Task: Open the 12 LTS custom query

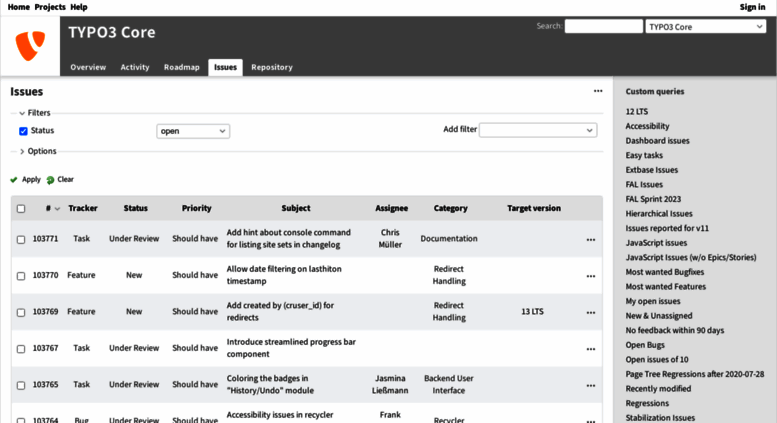Action: 637,111
